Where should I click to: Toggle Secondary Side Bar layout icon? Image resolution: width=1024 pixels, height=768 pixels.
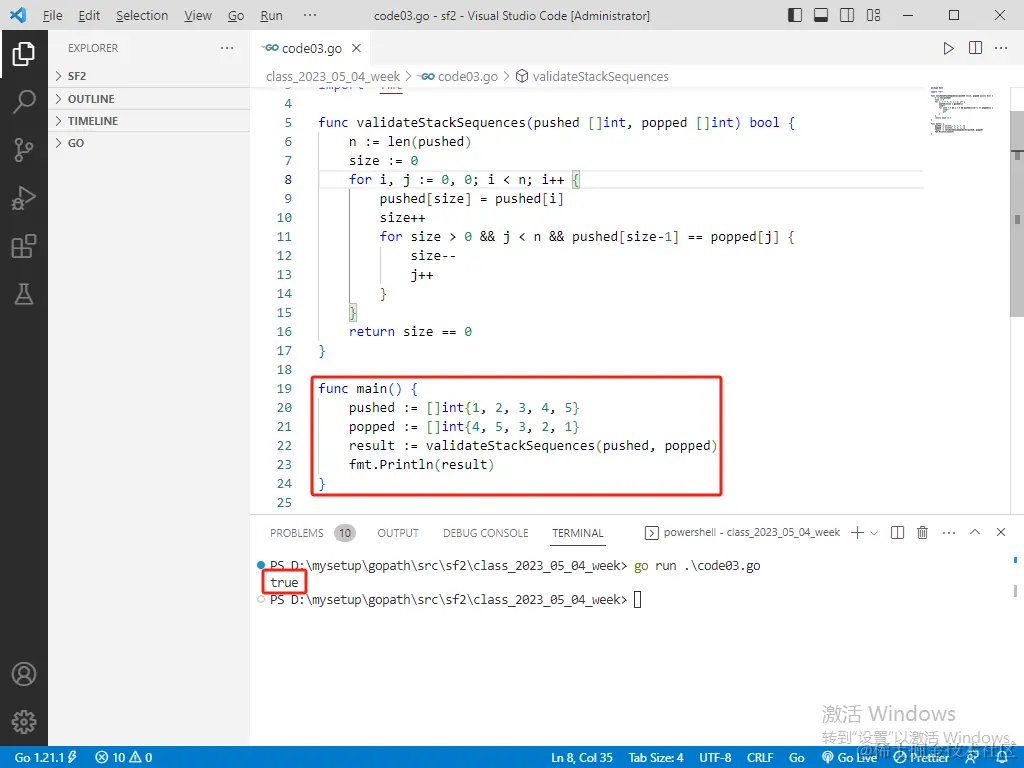coord(847,15)
